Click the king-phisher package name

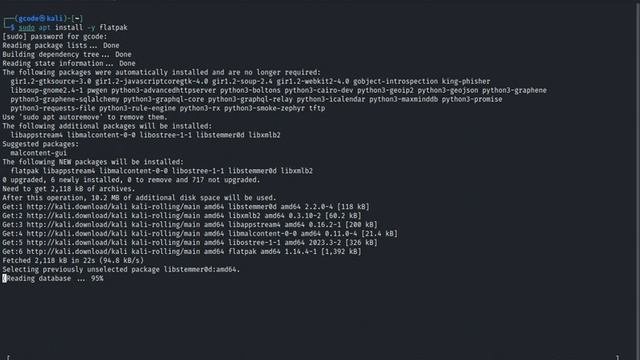[466, 81]
